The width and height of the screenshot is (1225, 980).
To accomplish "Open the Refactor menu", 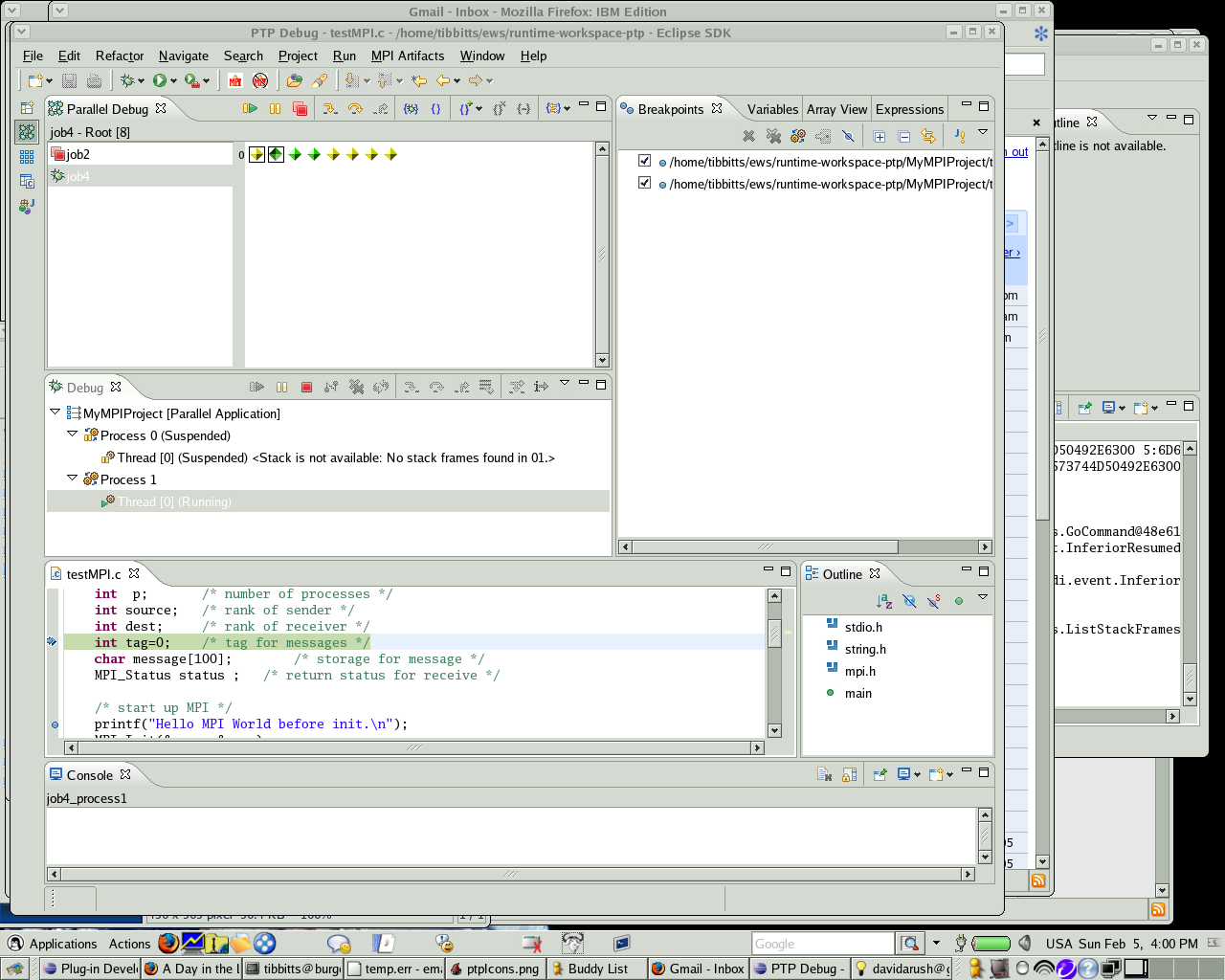I will pyautogui.click(x=120, y=56).
